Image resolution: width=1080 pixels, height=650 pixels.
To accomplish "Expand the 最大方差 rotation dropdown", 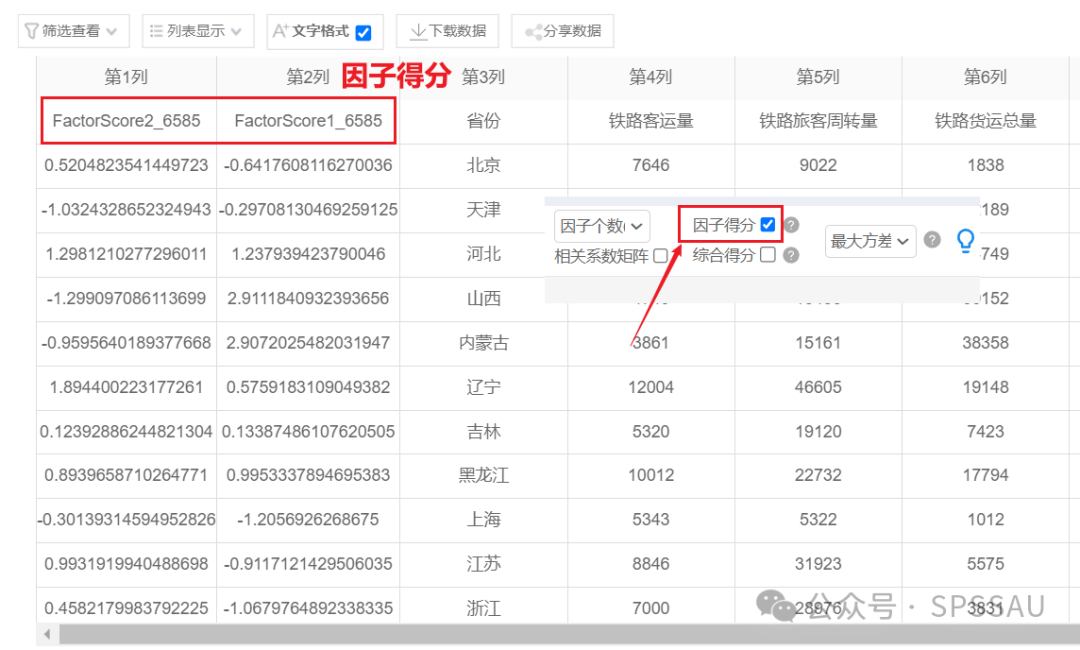I will click(871, 241).
